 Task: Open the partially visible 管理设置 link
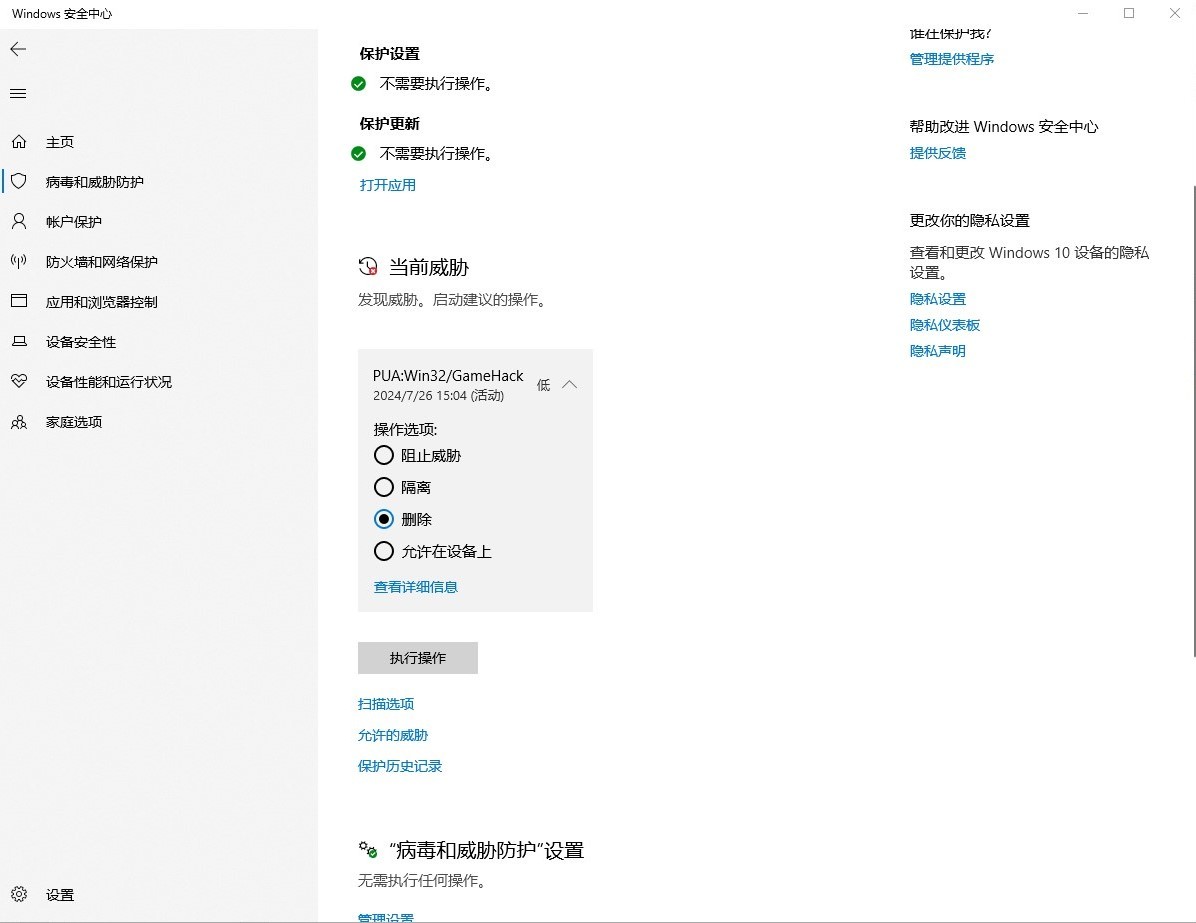tap(386, 918)
